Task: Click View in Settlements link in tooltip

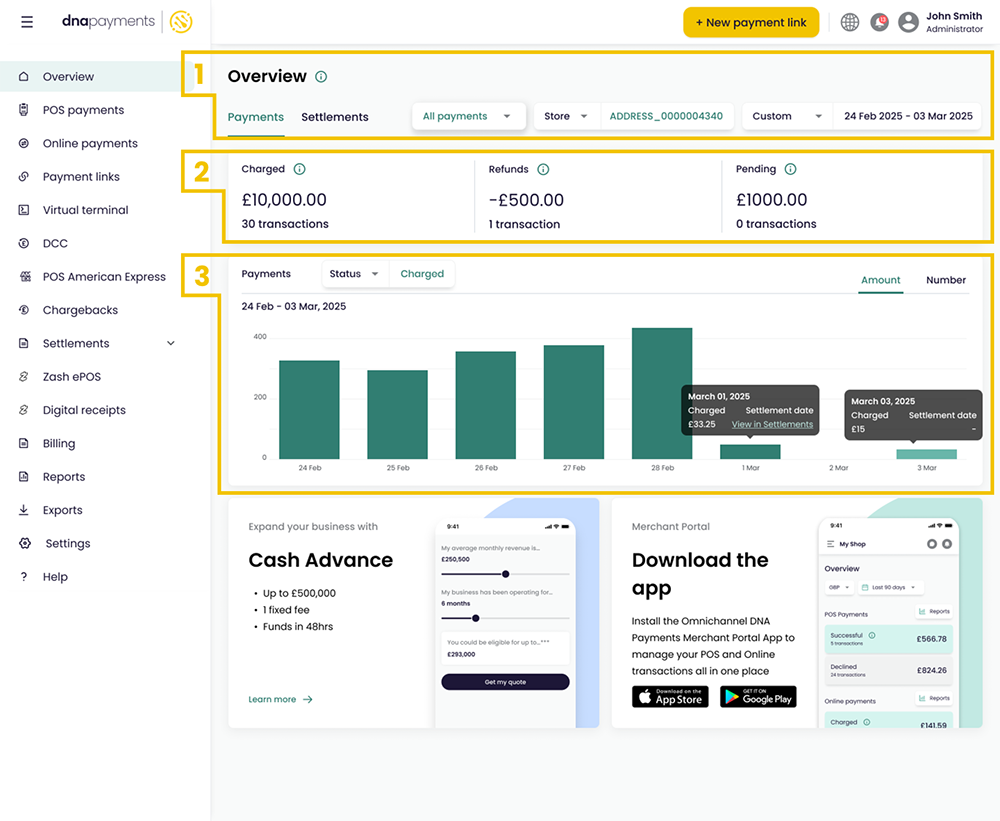Action: click(772, 424)
